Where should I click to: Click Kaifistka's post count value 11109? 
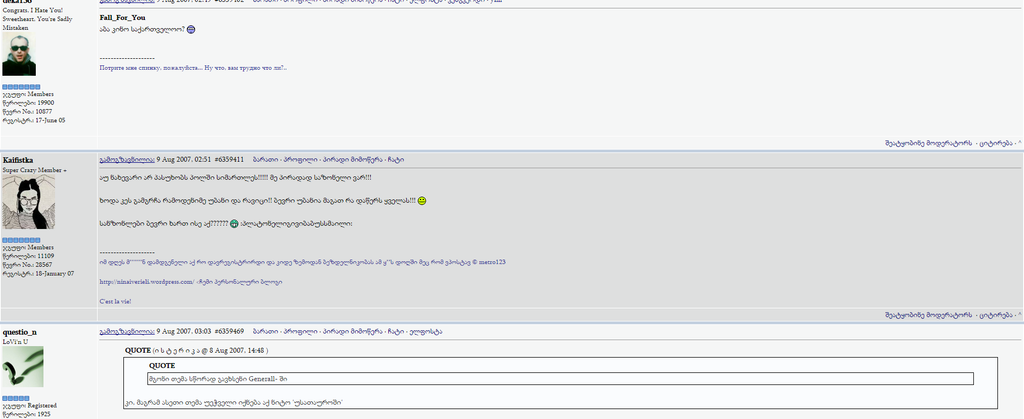46,256
